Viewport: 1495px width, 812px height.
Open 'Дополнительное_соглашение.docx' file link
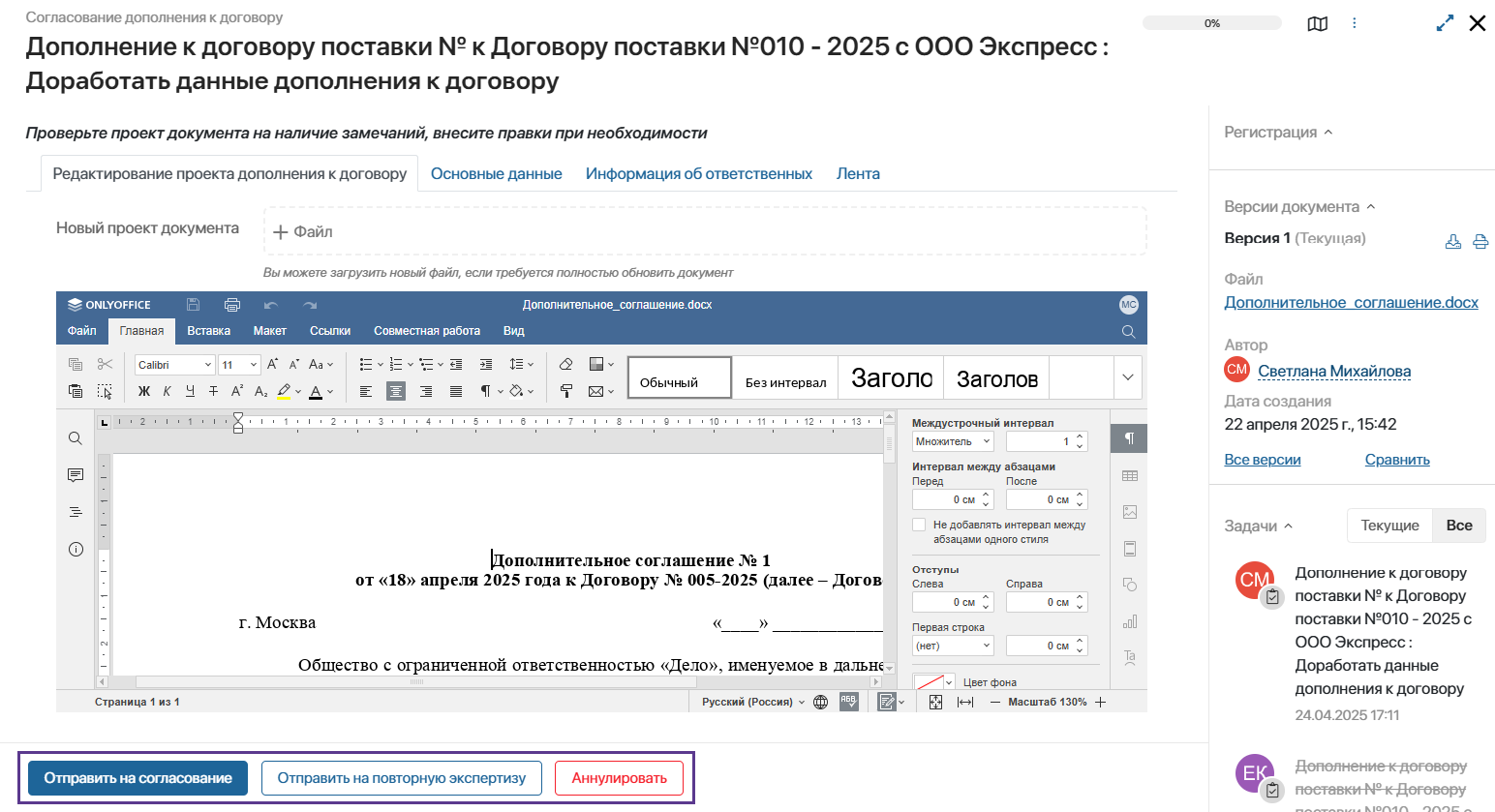coord(1351,303)
